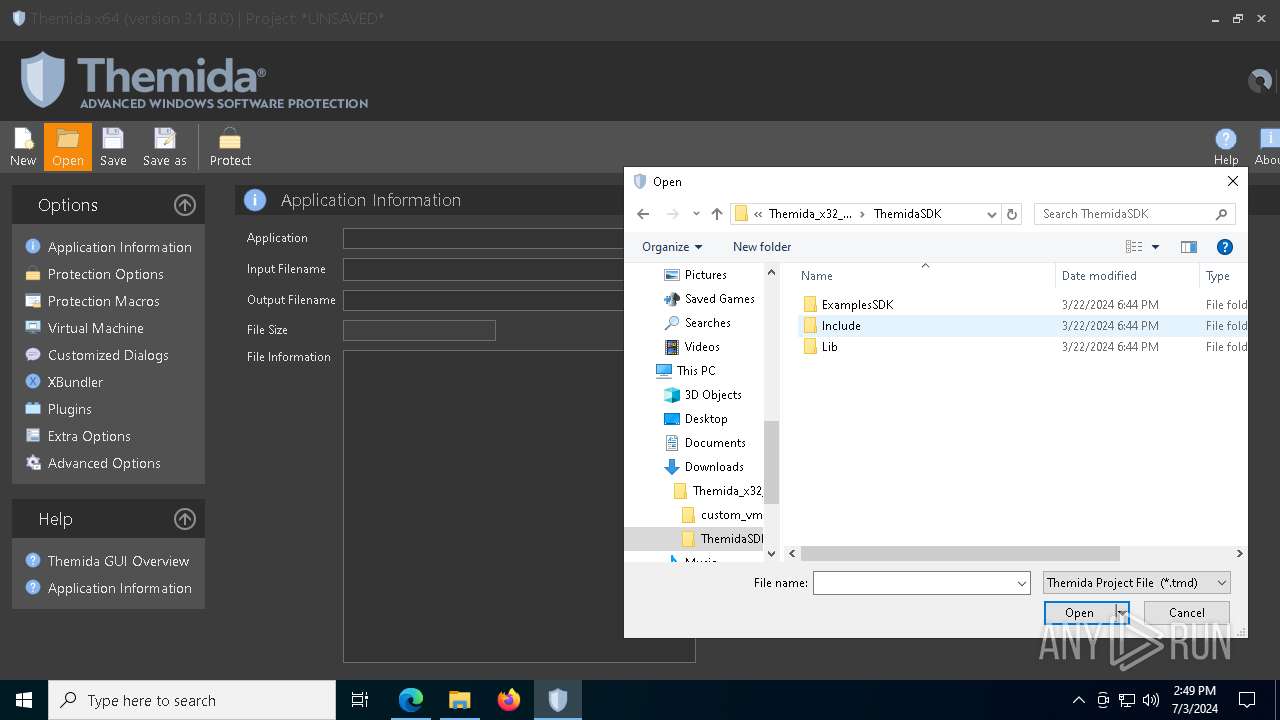The image size is (1280, 720).
Task: Collapse the Options panel
Action: [x=185, y=205]
